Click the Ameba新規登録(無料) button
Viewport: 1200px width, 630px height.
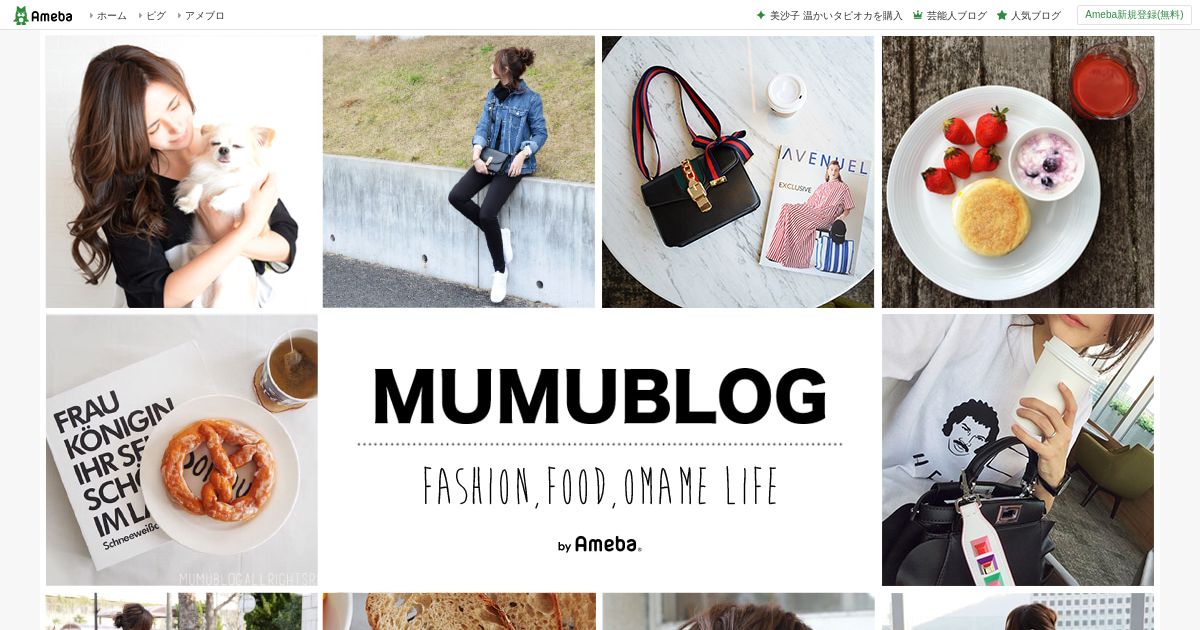point(1134,15)
